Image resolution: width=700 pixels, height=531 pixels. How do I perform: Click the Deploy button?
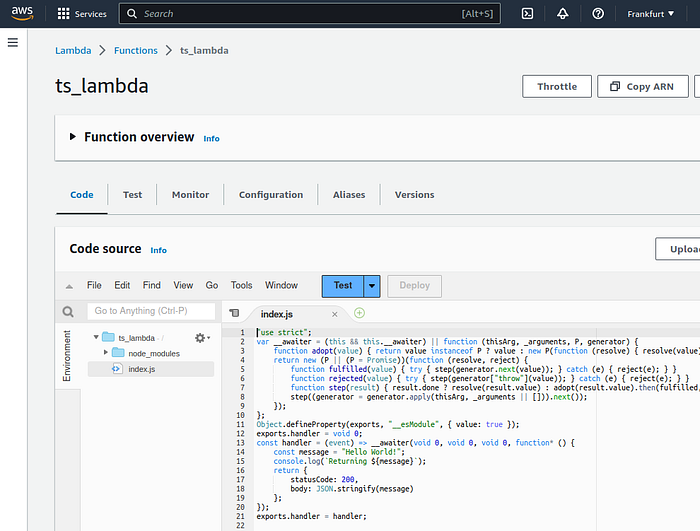pos(414,286)
